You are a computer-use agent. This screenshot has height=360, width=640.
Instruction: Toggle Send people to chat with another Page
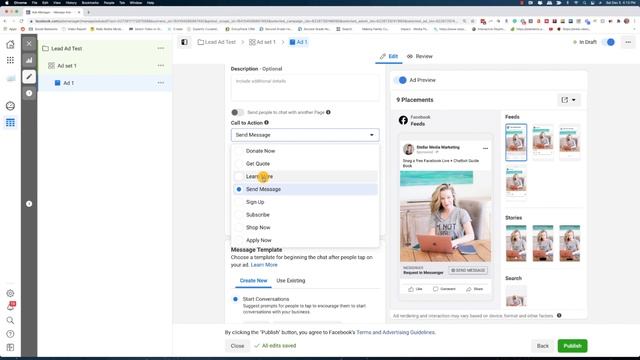(237, 112)
